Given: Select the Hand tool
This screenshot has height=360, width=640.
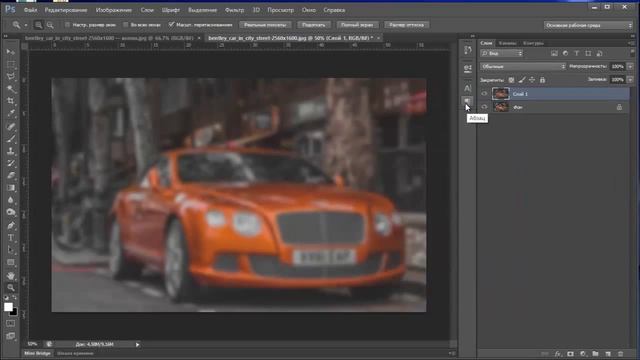Looking at the screenshot, I should (11, 276).
